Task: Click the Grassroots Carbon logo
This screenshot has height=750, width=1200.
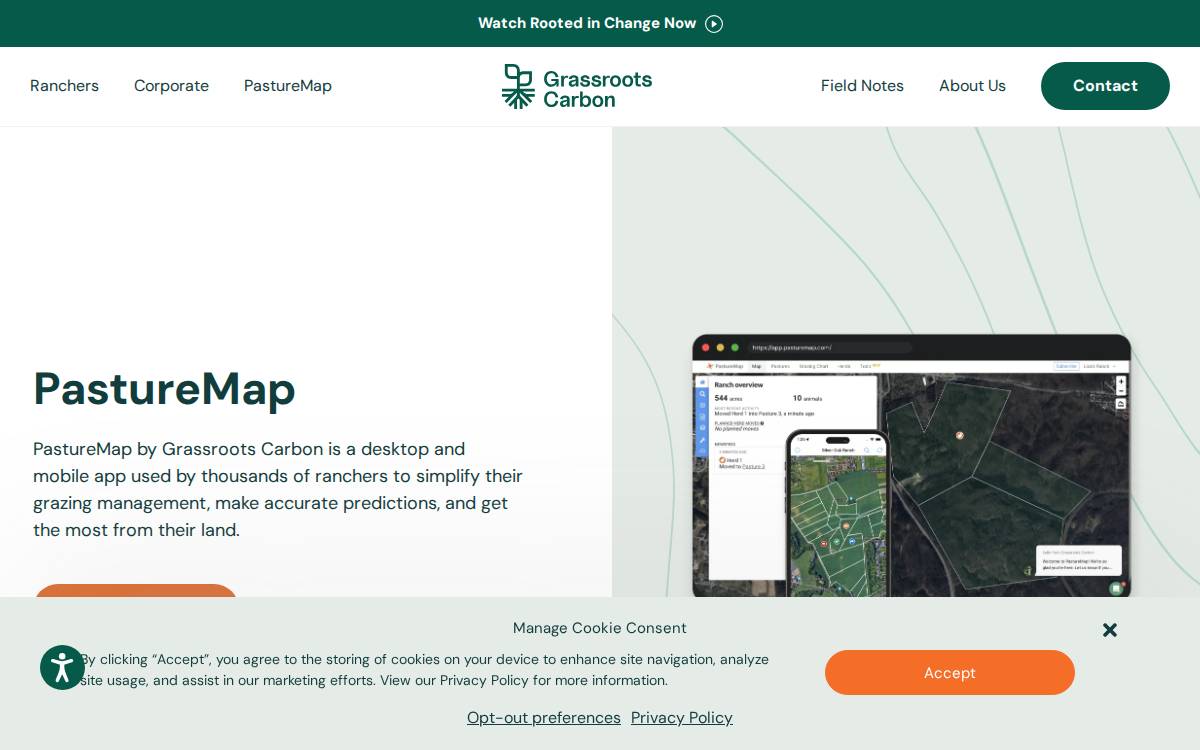Action: pyautogui.click(x=577, y=87)
